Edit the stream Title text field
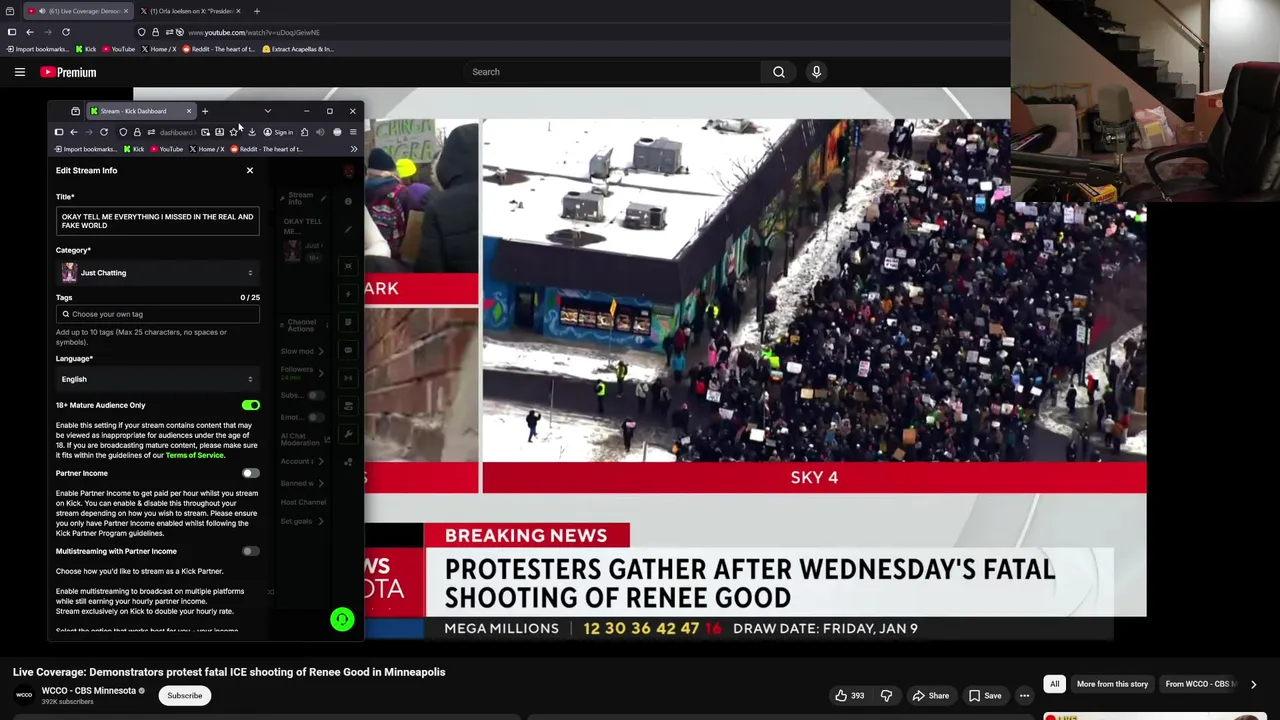The height and width of the screenshot is (720, 1280). [x=158, y=221]
